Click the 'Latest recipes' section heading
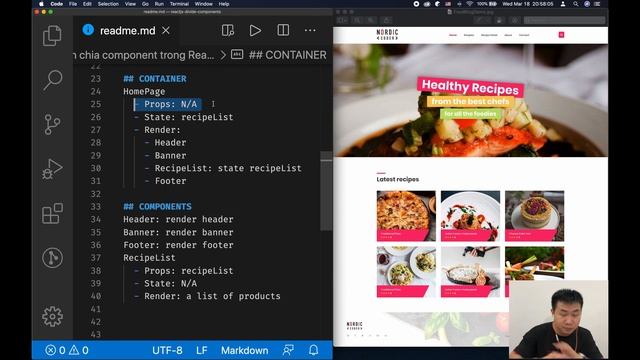This screenshot has height=360, width=640. point(398,179)
